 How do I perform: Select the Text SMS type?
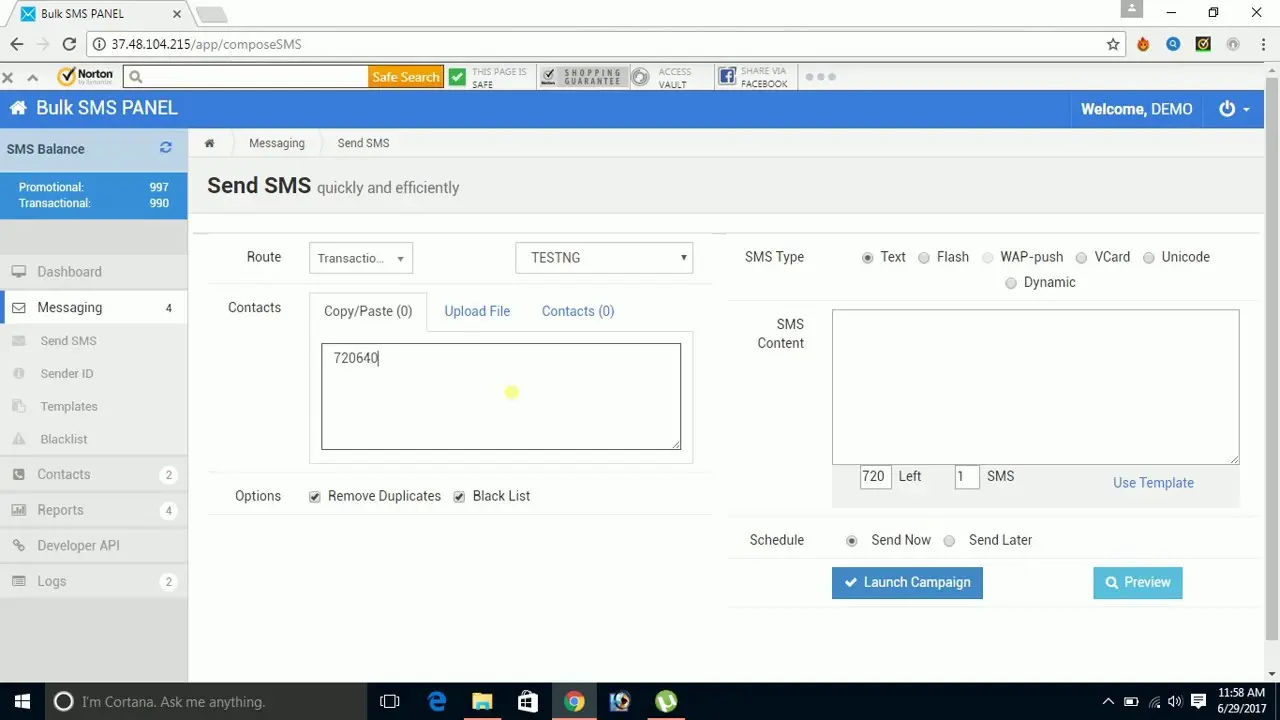coord(867,258)
